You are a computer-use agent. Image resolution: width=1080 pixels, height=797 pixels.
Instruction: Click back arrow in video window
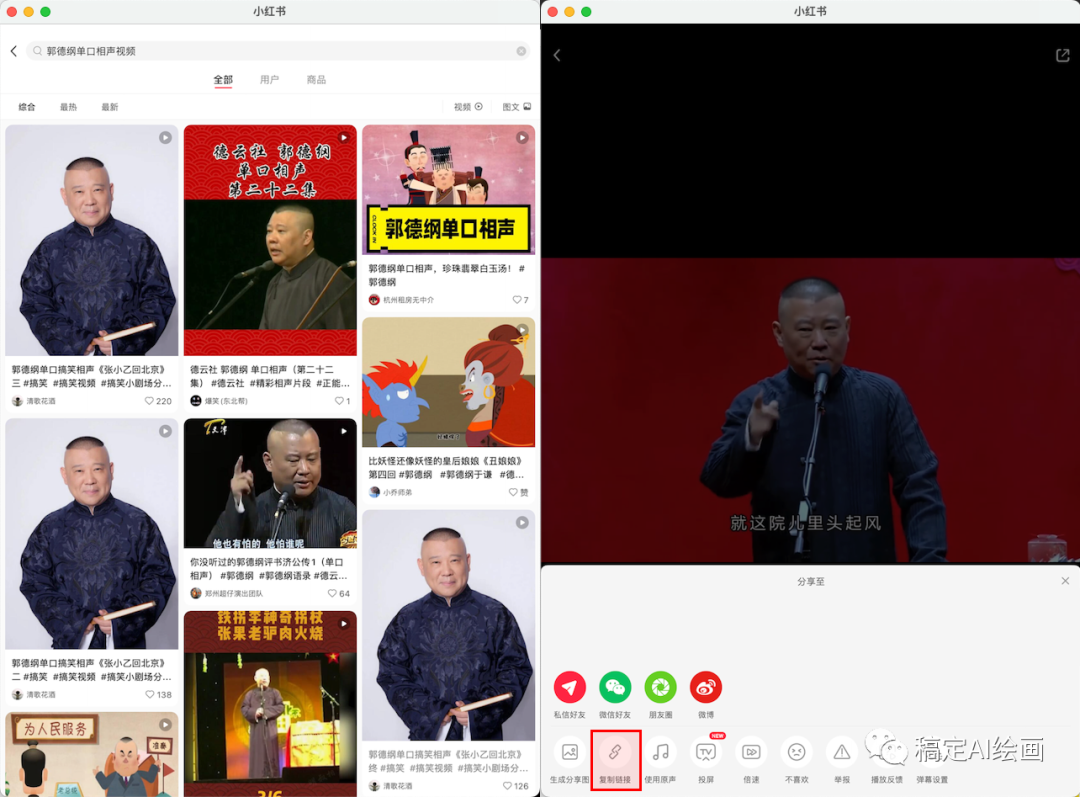click(x=557, y=55)
